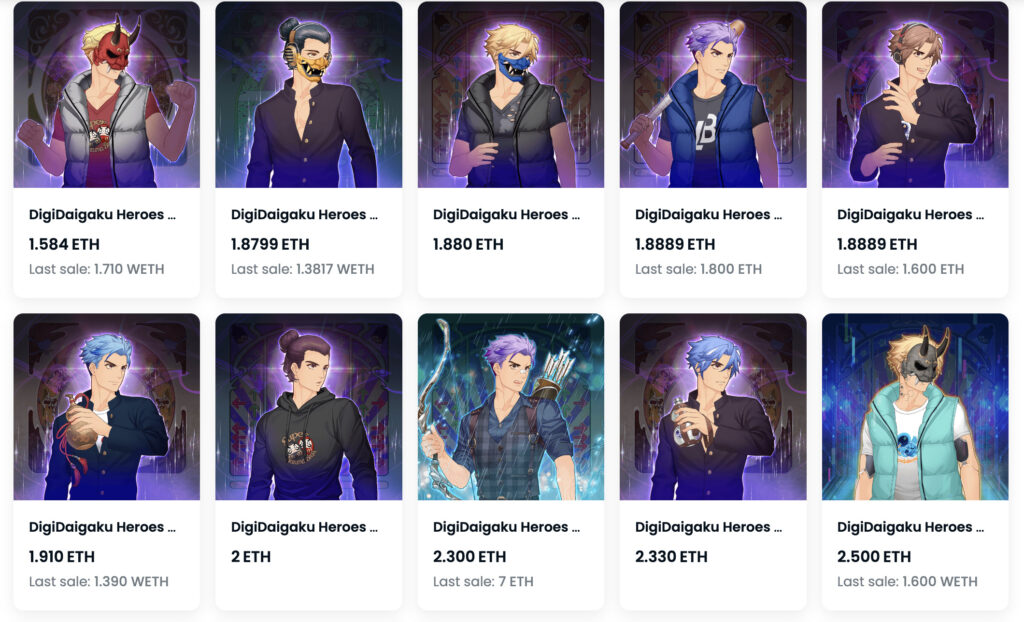Select the hero wearing headphones image

click(915, 95)
